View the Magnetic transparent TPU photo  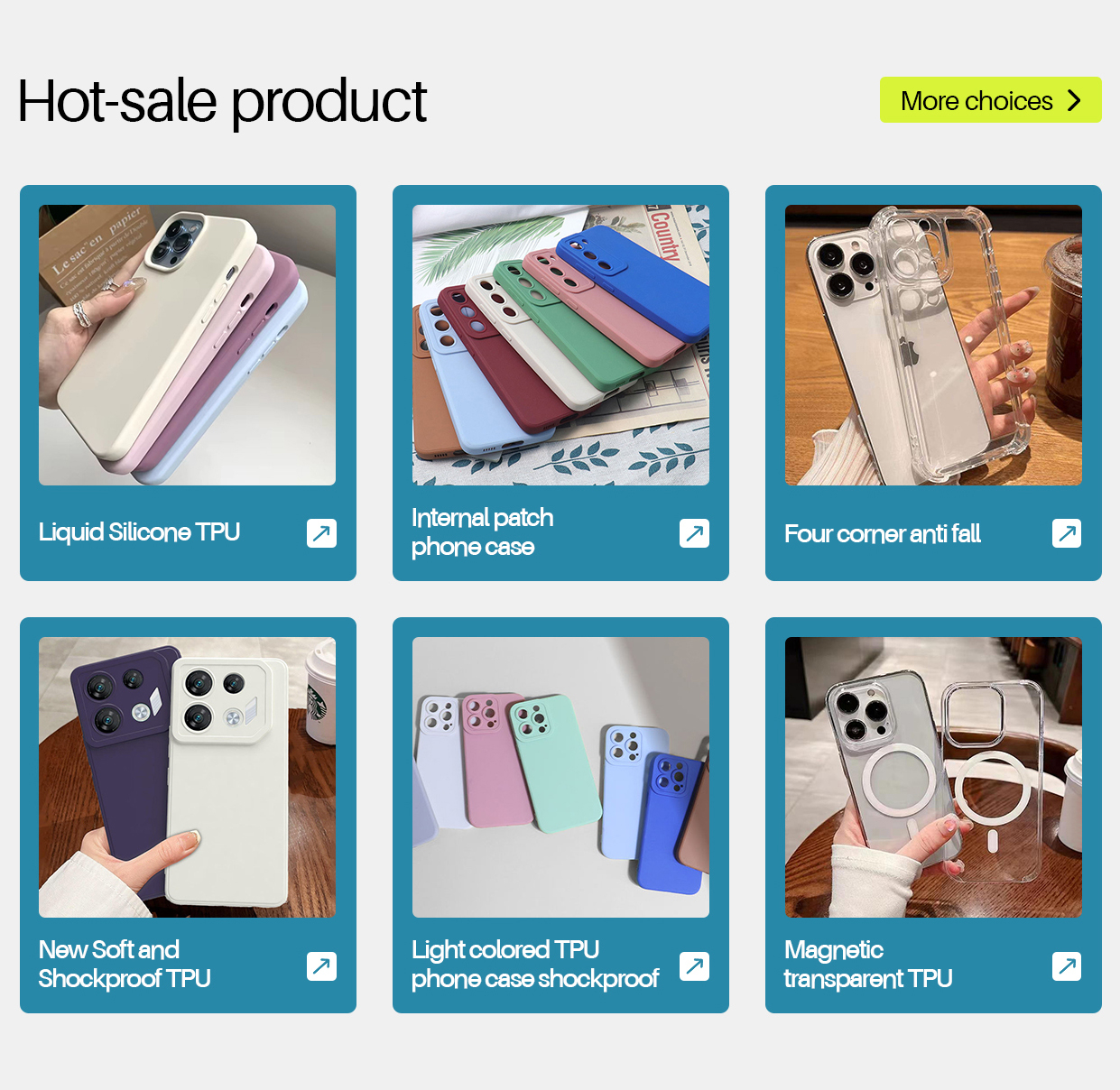tap(933, 777)
